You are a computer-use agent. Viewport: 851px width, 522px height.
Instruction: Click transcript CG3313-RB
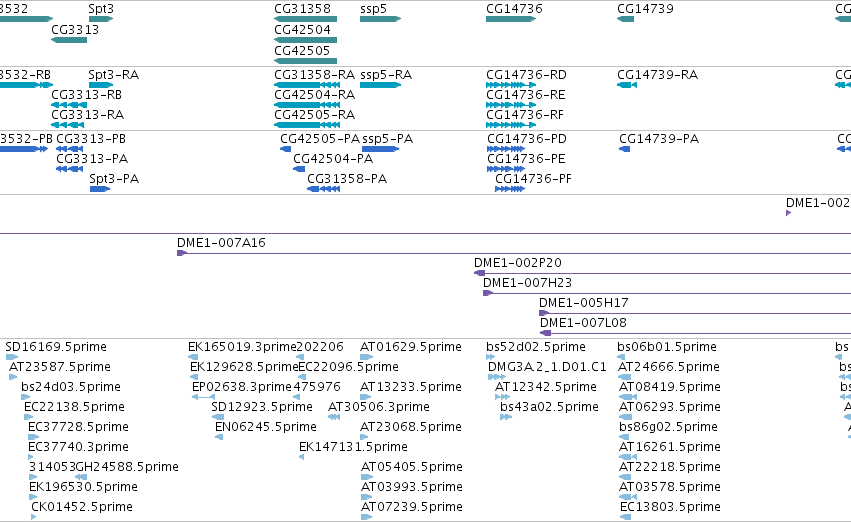(69, 105)
